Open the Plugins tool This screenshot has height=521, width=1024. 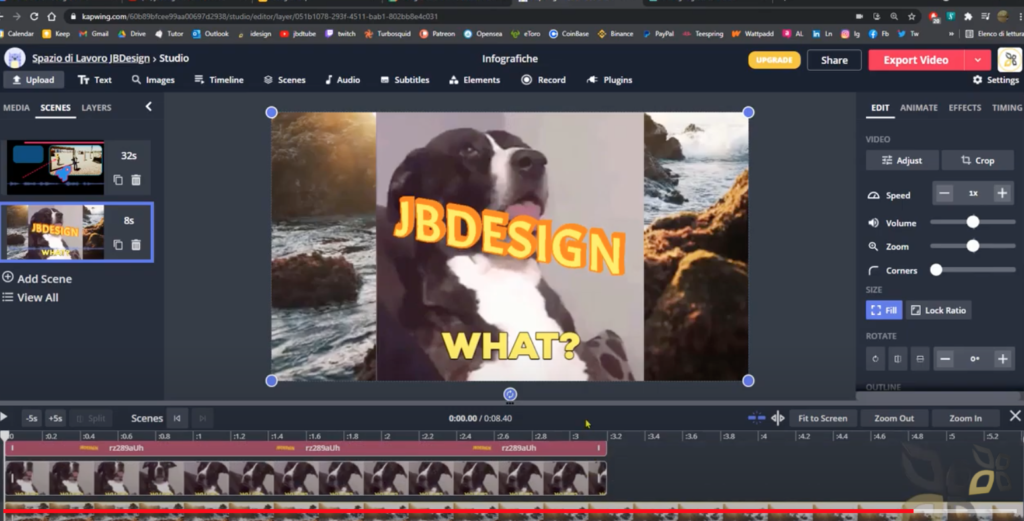pyautogui.click(x=609, y=80)
